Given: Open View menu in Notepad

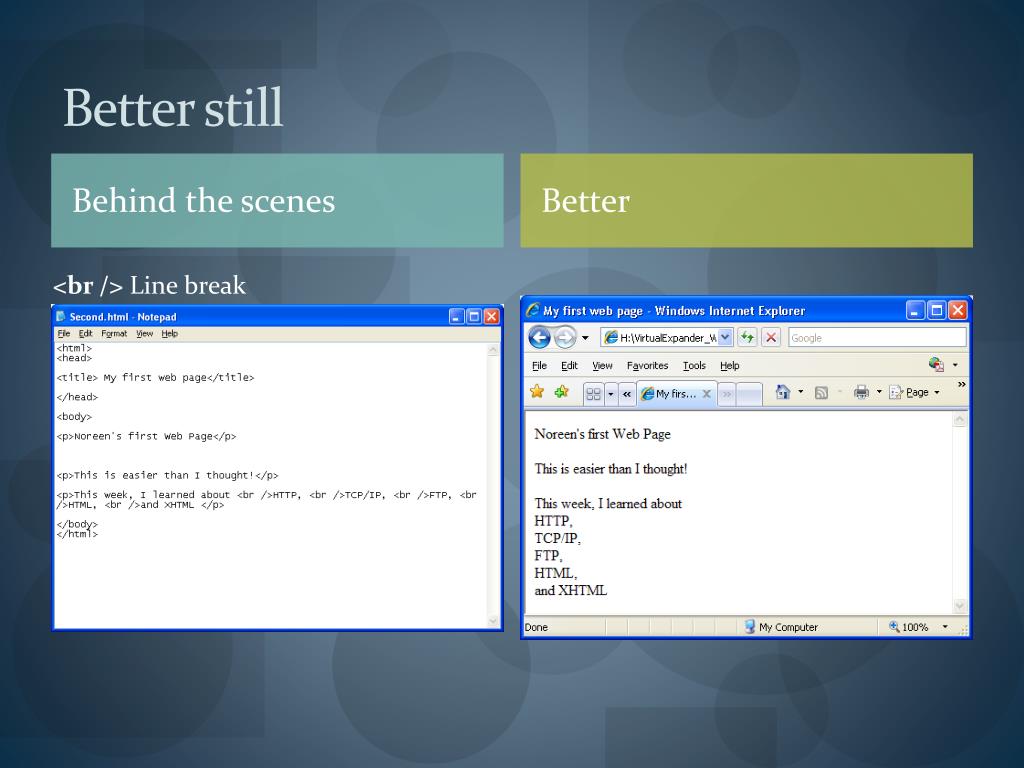Looking at the screenshot, I should pyautogui.click(x=144, y=333).
